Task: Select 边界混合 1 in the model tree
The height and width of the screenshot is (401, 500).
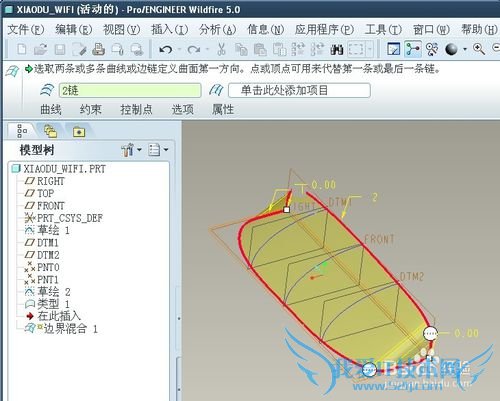Action: click(61, 329)
